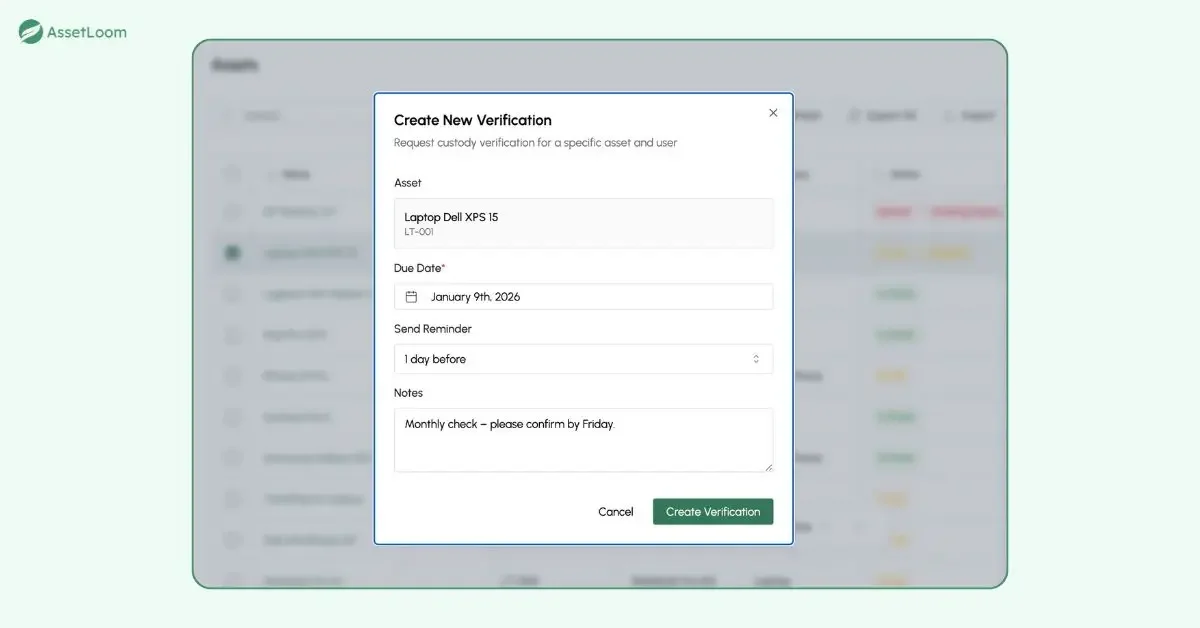
Task: Open the Due Date selector showing January 9th, 2026
Action: click(583, 296)
